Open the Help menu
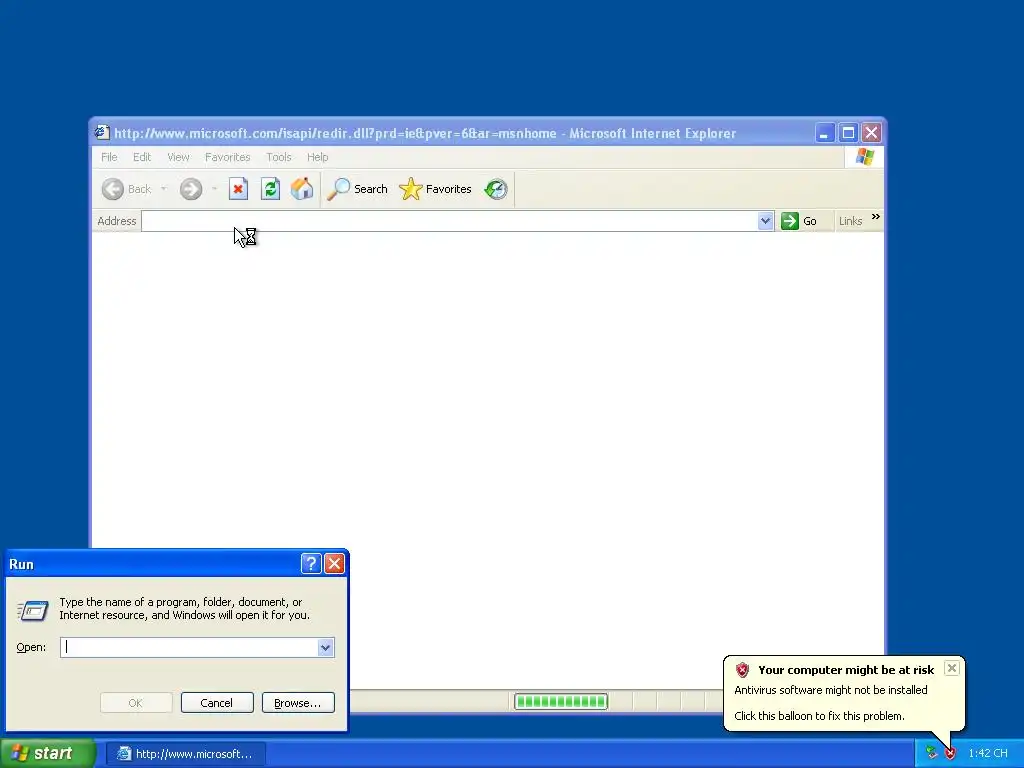This screenshot has width=1024, height=768. tap(317, 157)
